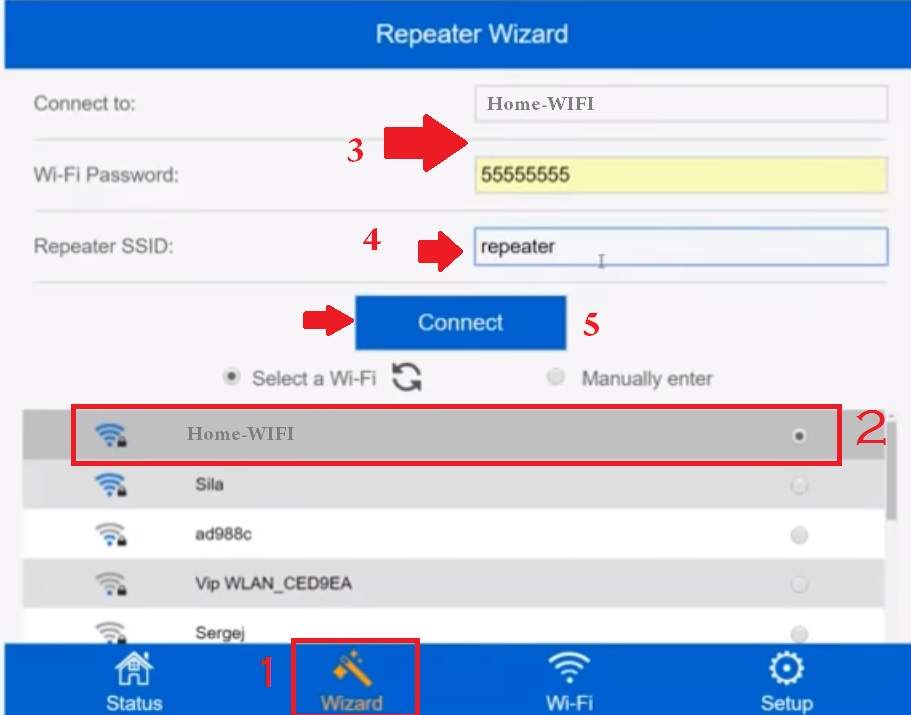Open the Wi-Fi signal icon tab
Screen dimensions: 911x715
pyautogui.click(x=569, y=668)
